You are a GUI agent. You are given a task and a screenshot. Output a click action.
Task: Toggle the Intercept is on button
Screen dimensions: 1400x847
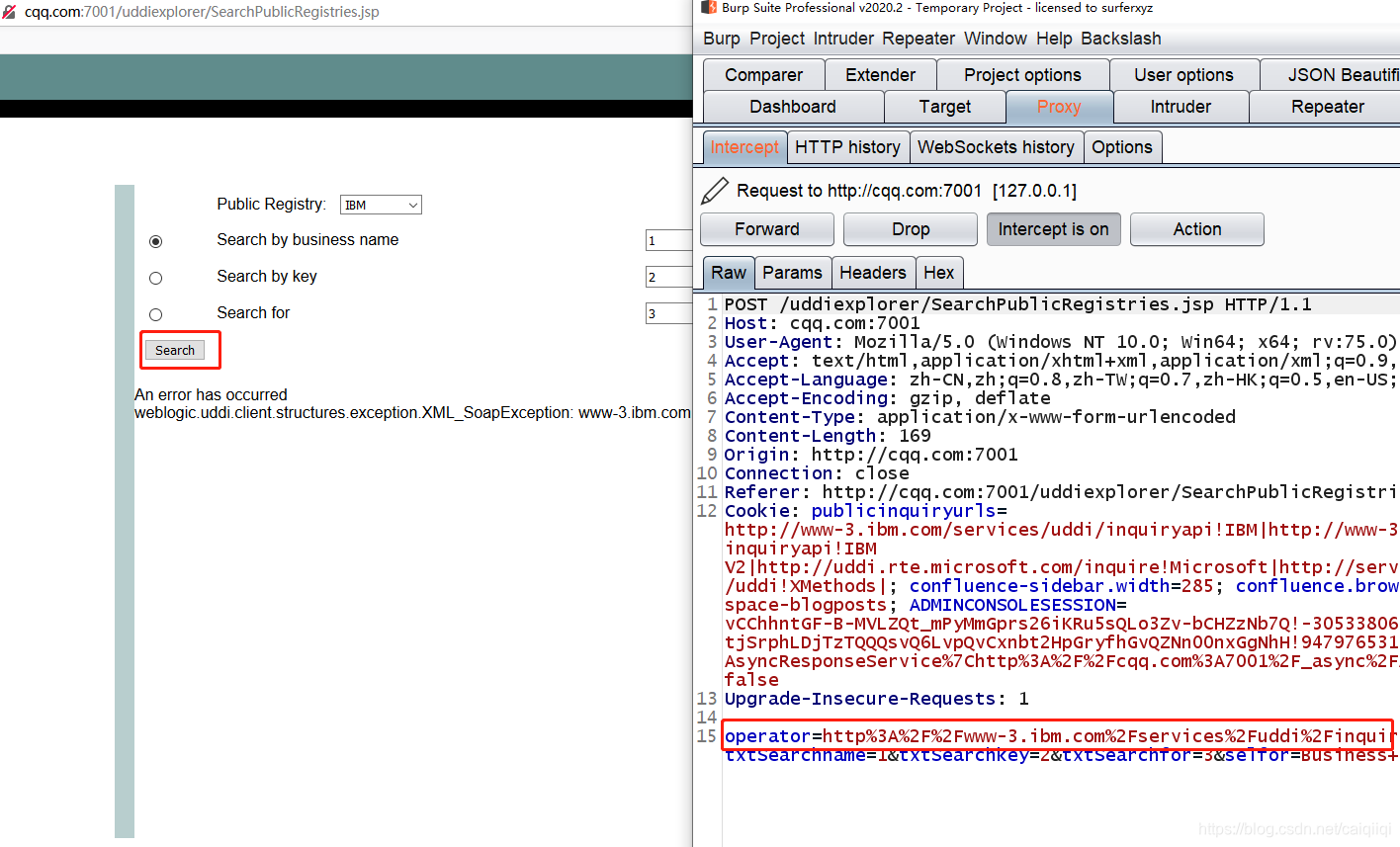1053,229
